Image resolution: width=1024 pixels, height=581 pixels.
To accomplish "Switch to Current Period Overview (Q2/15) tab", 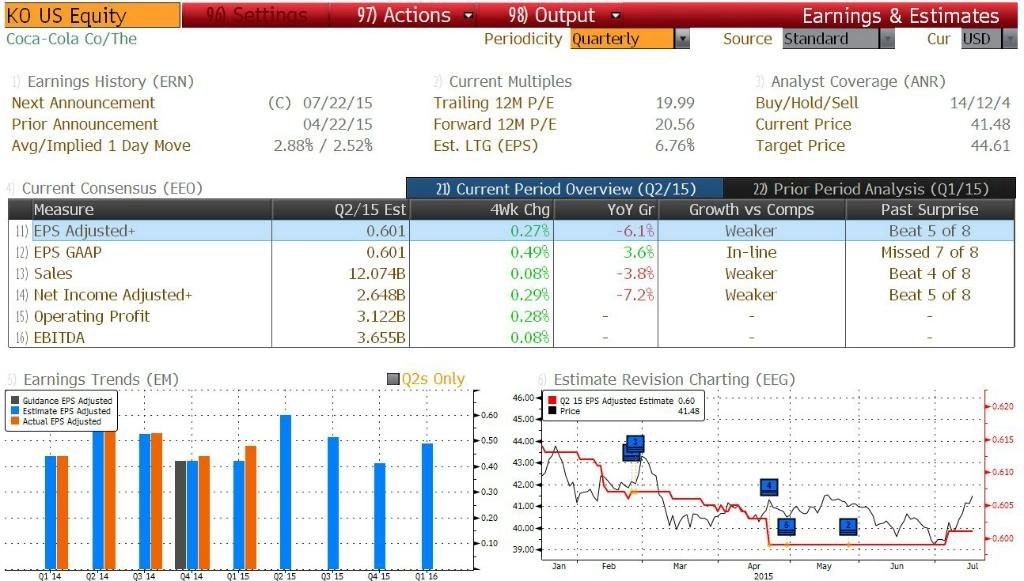I will point(565,189).
